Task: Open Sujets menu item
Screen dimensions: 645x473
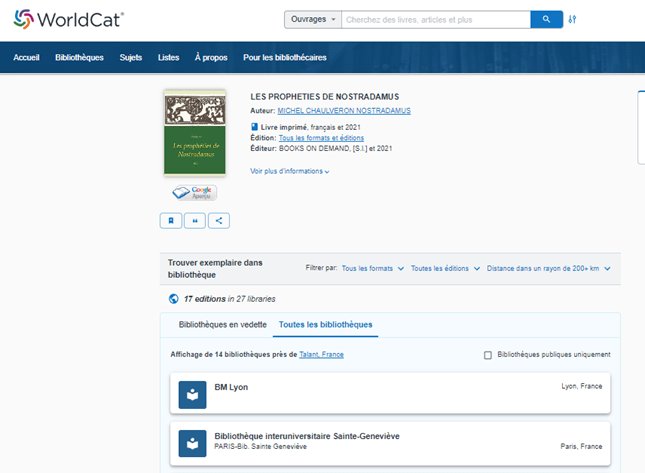Action: (131, 58)
